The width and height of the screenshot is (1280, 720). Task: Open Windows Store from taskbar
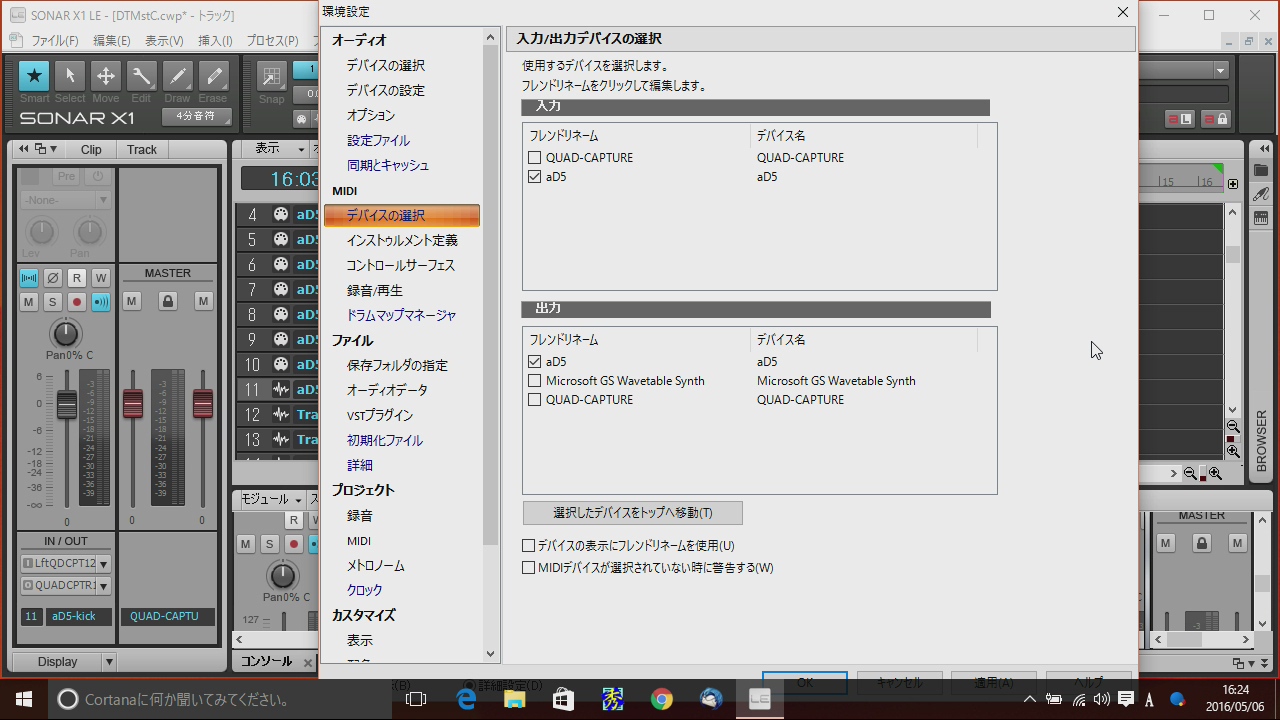tap(563, 699)
